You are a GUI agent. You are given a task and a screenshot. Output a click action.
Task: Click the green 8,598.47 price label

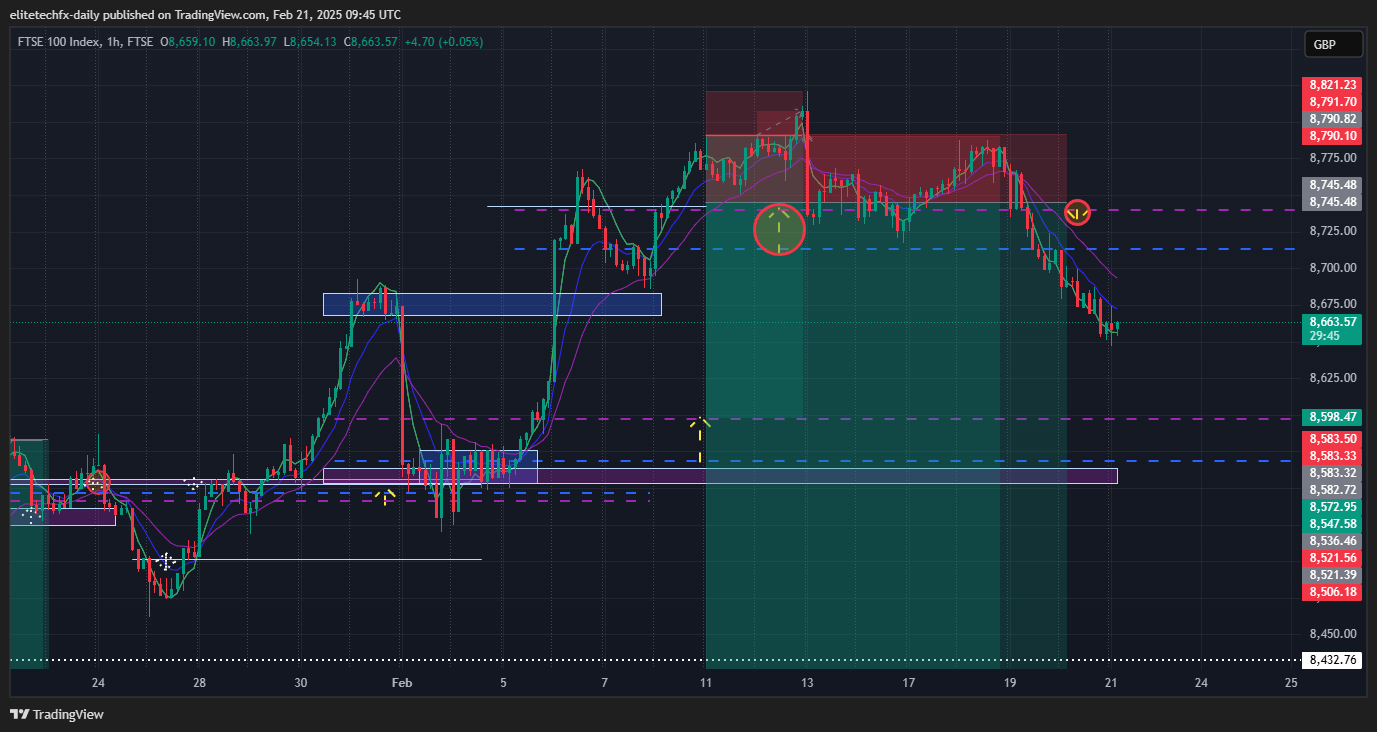pyautogui.click(x=1331, y=417)
